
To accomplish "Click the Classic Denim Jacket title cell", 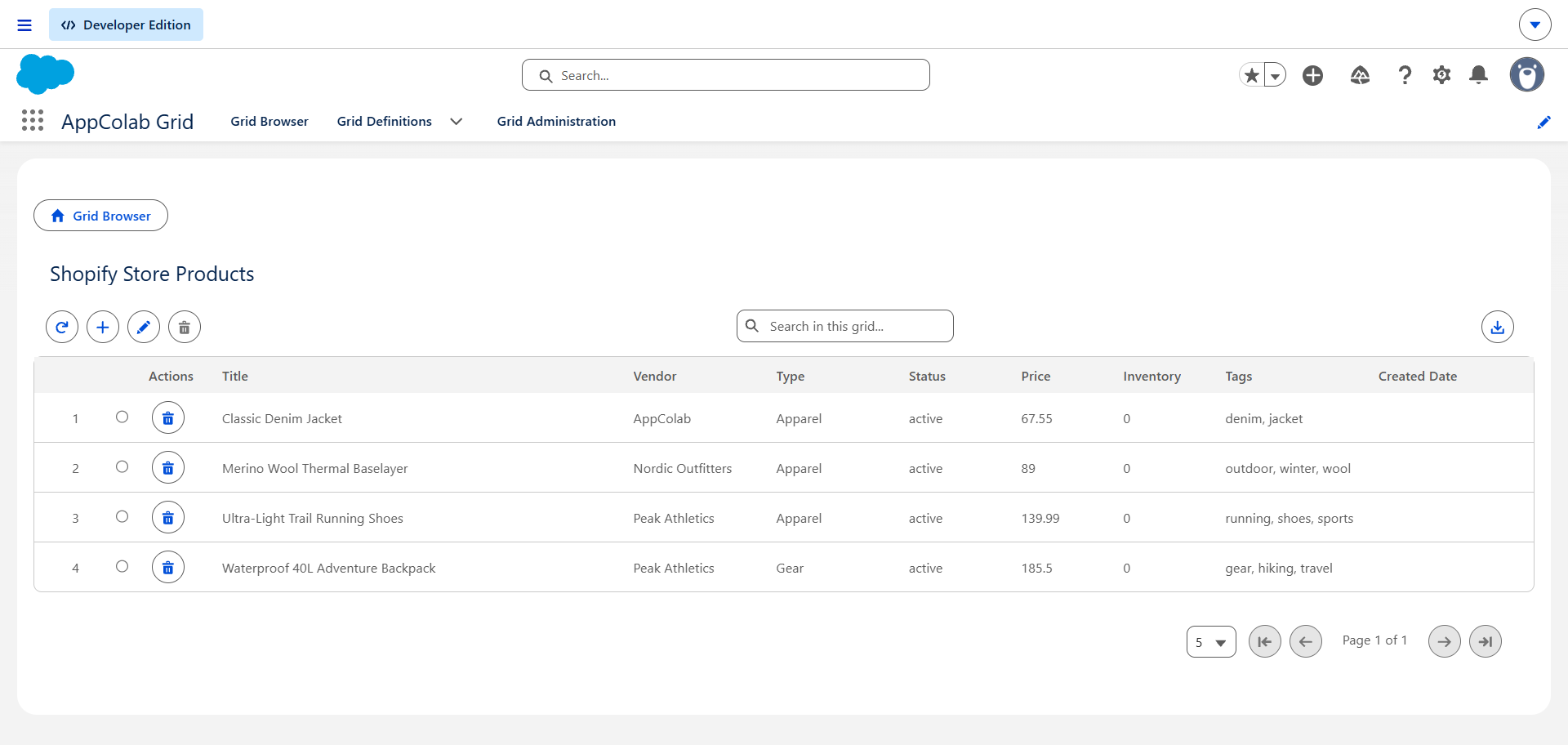I will click(282, 418).
